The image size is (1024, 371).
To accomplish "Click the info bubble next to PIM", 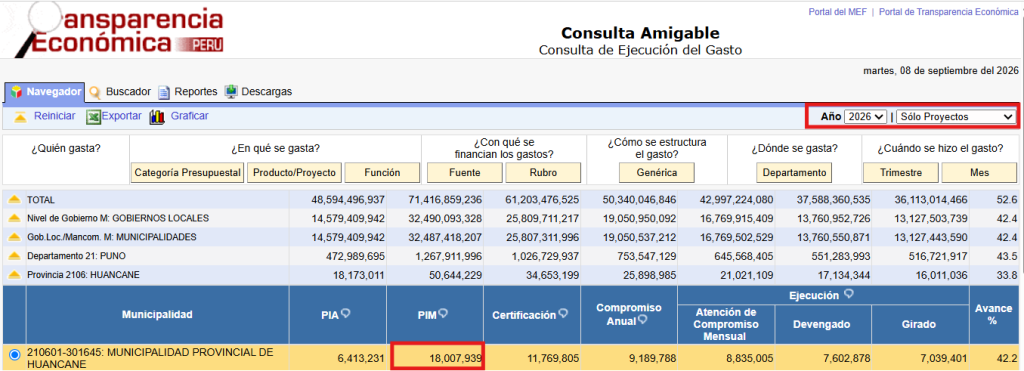I will tap(442, 314).
